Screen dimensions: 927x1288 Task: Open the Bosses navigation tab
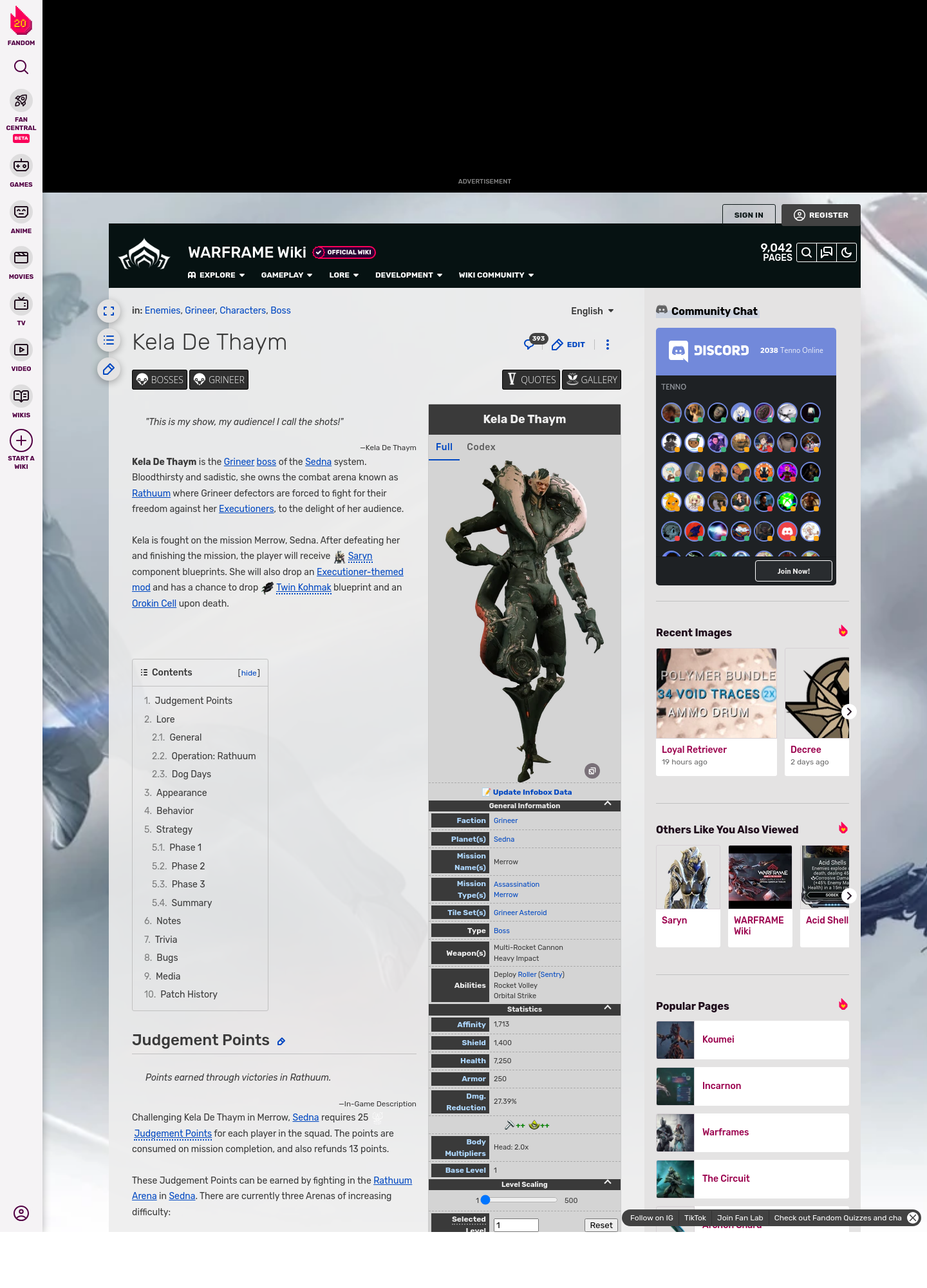click(160, 380)
